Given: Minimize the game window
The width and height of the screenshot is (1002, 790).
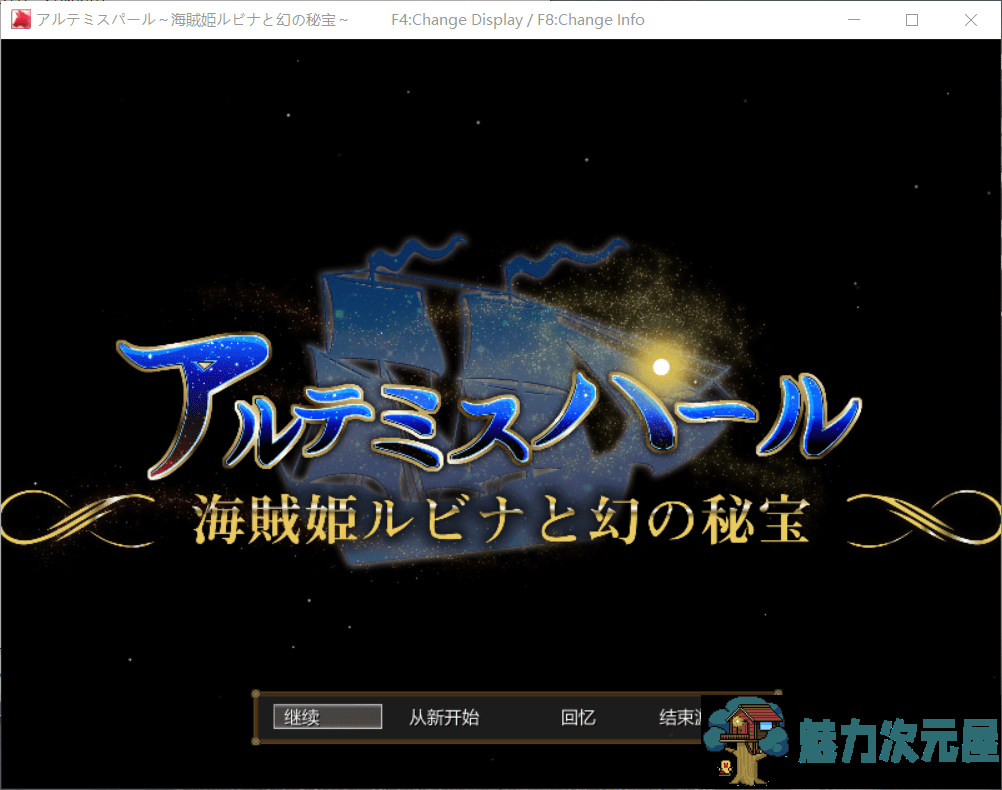Looking at the screenshot, I should point(854,20).
